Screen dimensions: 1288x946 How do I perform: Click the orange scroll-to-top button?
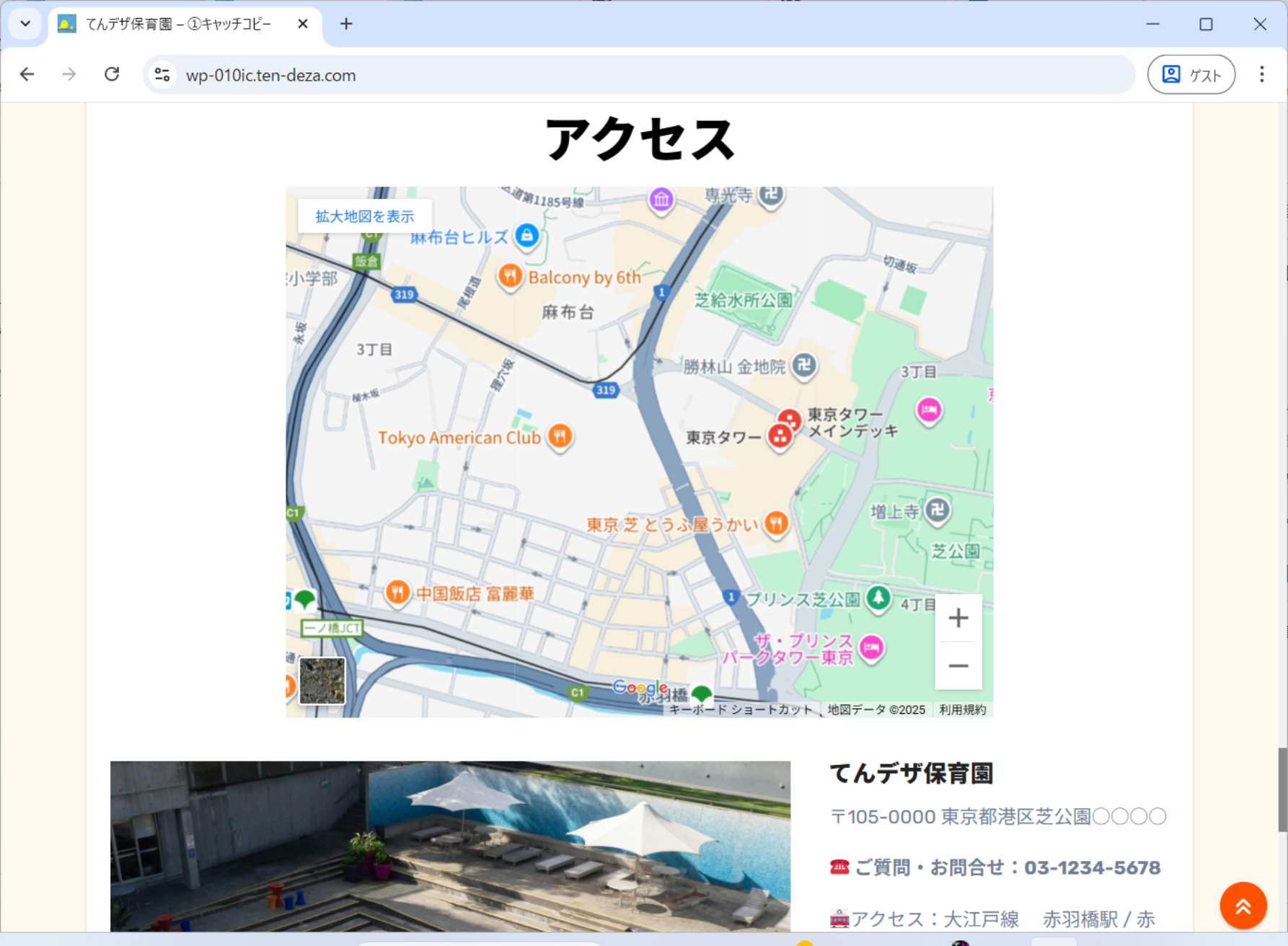click(1243, 906)
